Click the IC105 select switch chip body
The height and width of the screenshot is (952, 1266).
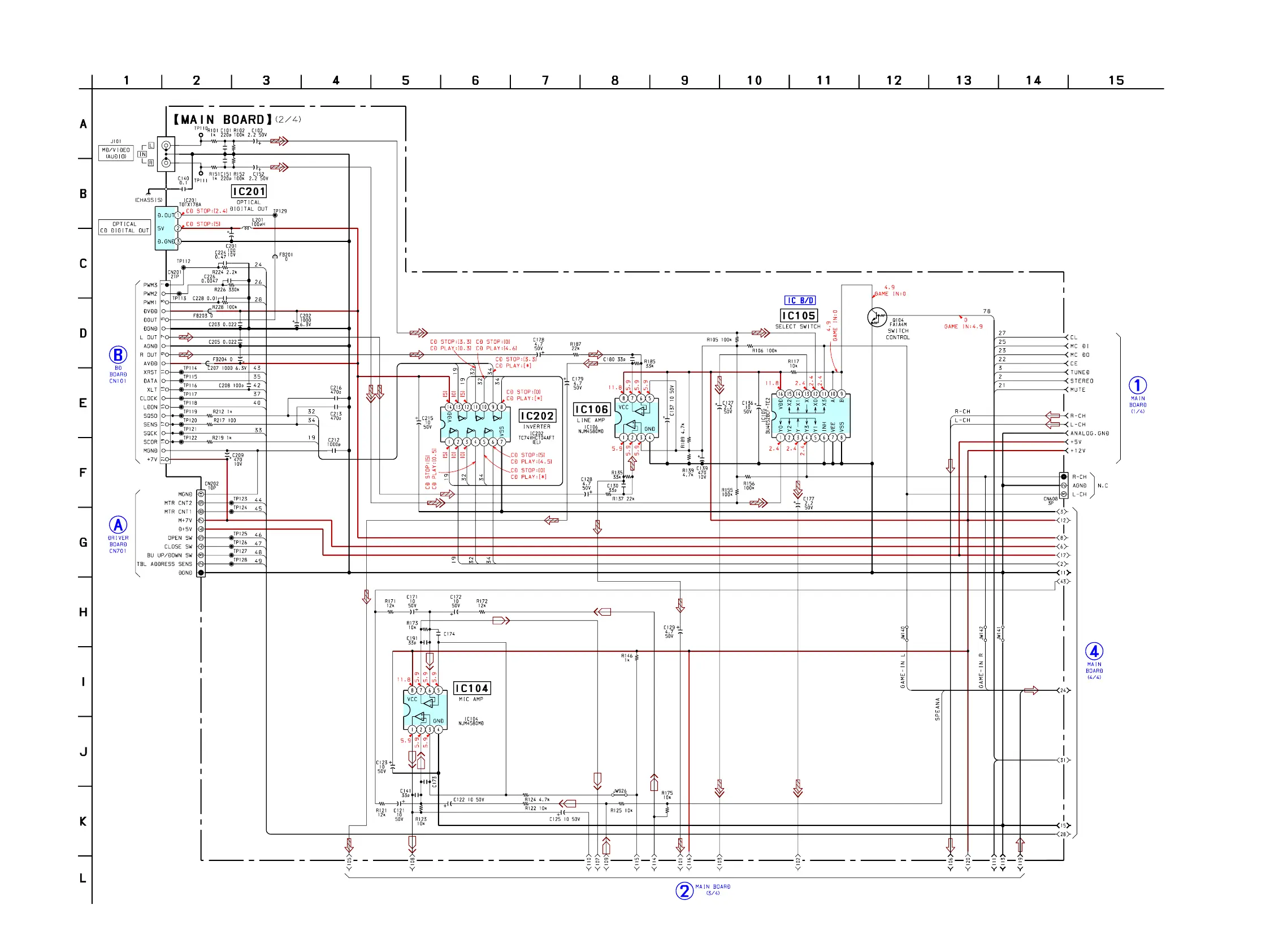coord(810,416)
